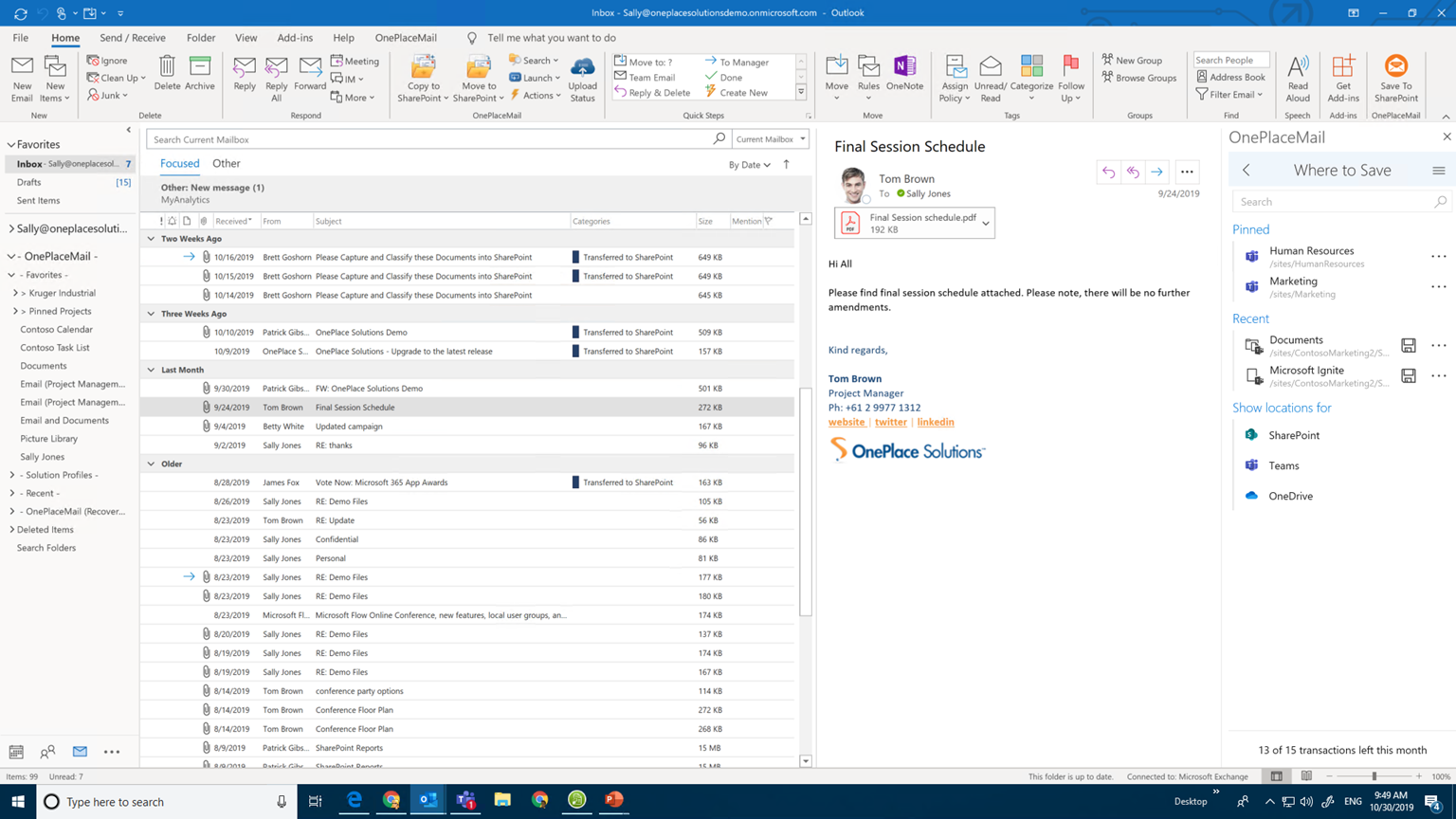Image resolution: width=1456 pixels, height=819 pixels.
Task: Open the OnePlaceMail ribbon tab
Action: [x=406, y=38]
